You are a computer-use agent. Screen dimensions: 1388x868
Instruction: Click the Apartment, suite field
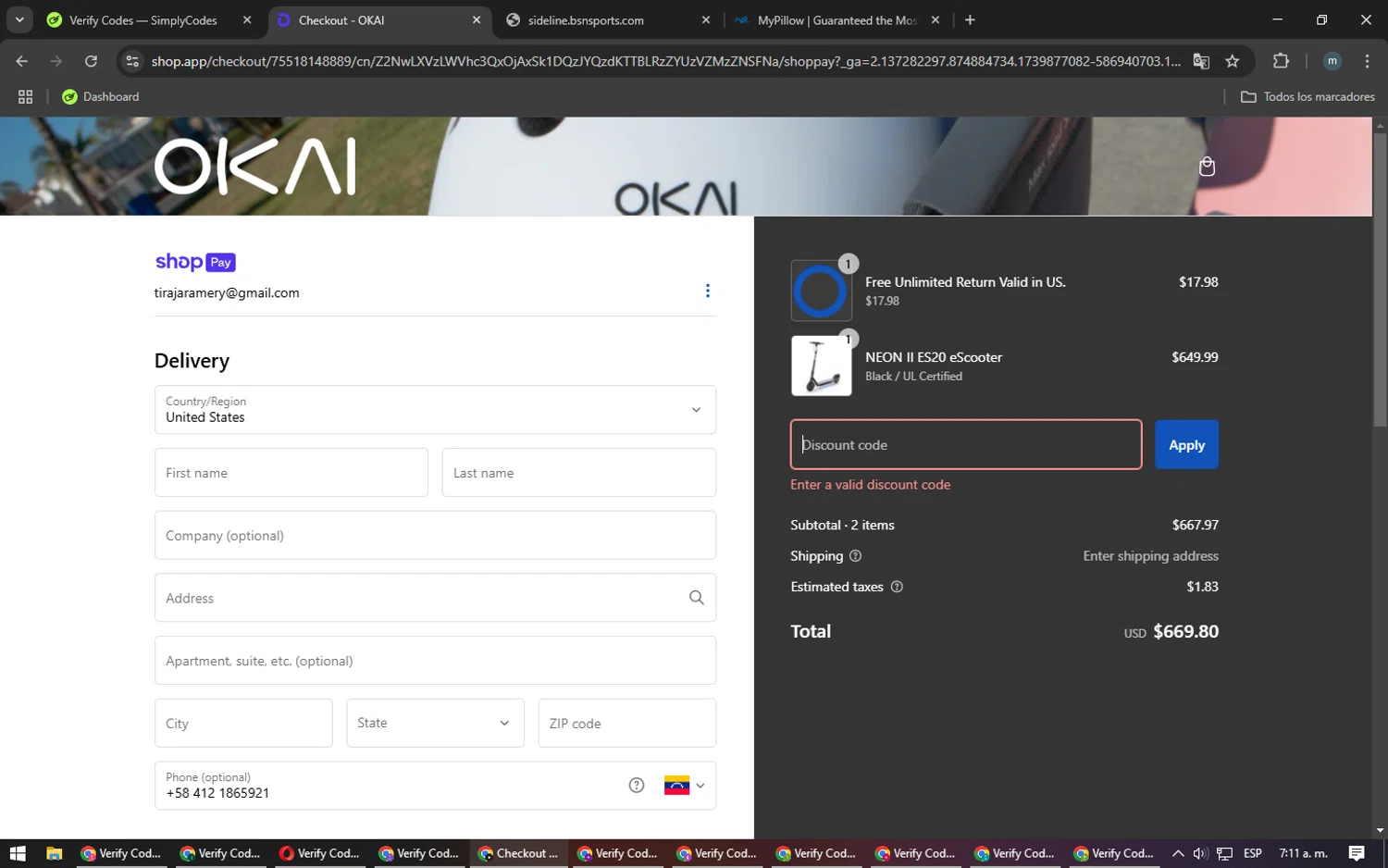(435, 661)
